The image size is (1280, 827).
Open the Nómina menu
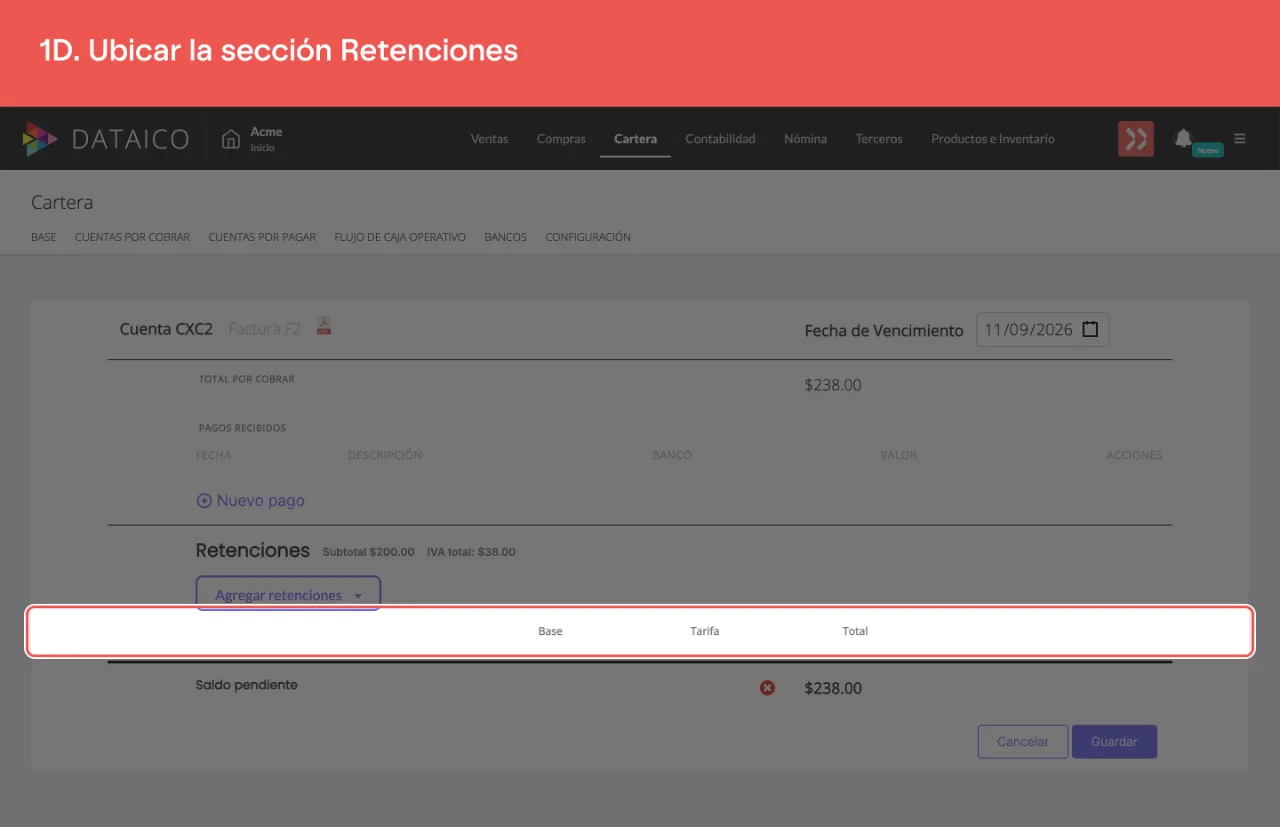[x=805, y=139]
